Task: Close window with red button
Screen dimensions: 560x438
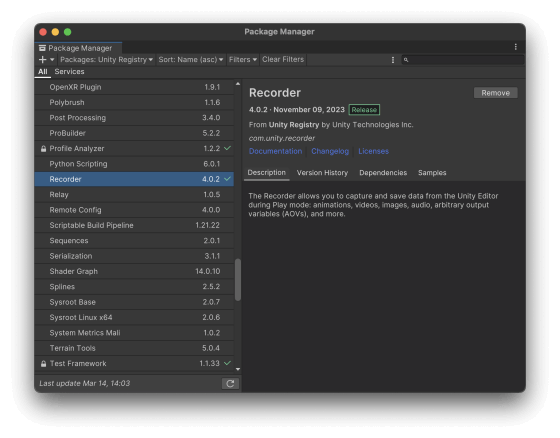Action: click(43, 32)
